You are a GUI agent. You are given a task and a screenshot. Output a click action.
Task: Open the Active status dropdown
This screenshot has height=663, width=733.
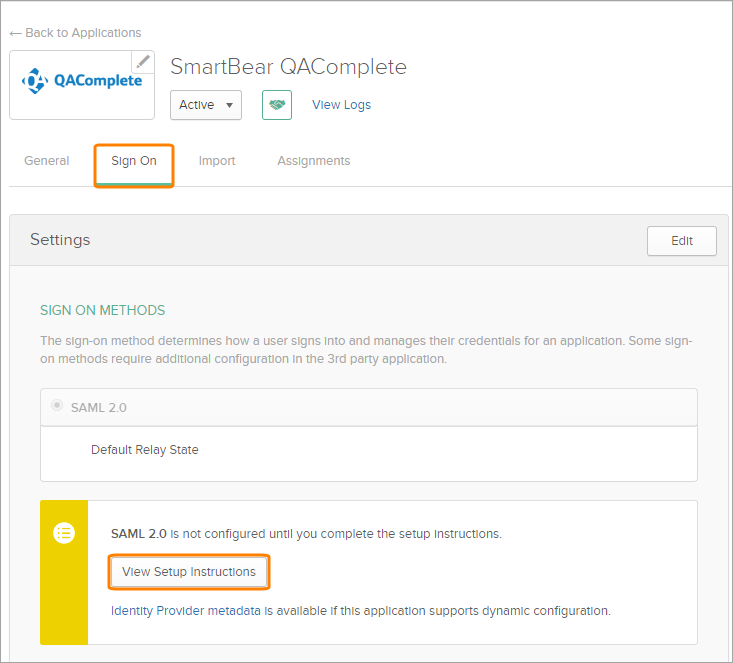205,105
